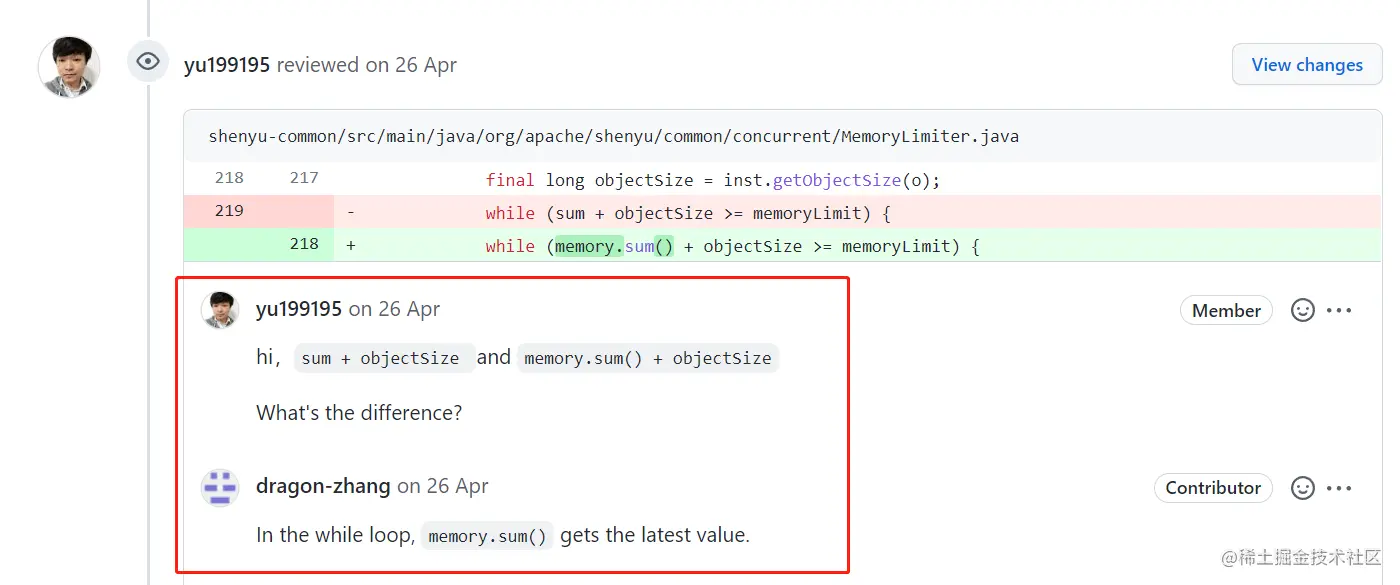
Task: Open the MemoryLimiter.java file path link
Action: 613,136
